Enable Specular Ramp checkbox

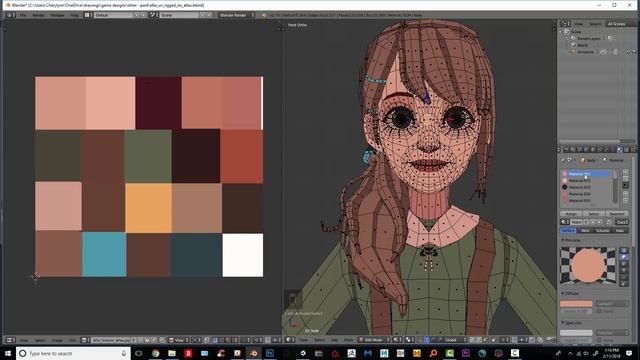pyautogui.click(x=599, y=340)
